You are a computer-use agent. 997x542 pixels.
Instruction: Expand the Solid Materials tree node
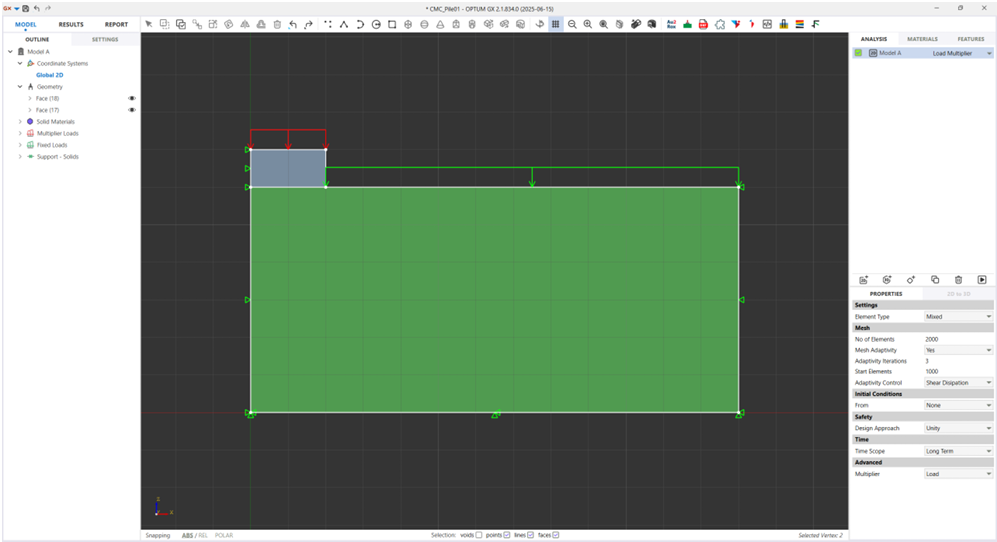coord(20,121)
